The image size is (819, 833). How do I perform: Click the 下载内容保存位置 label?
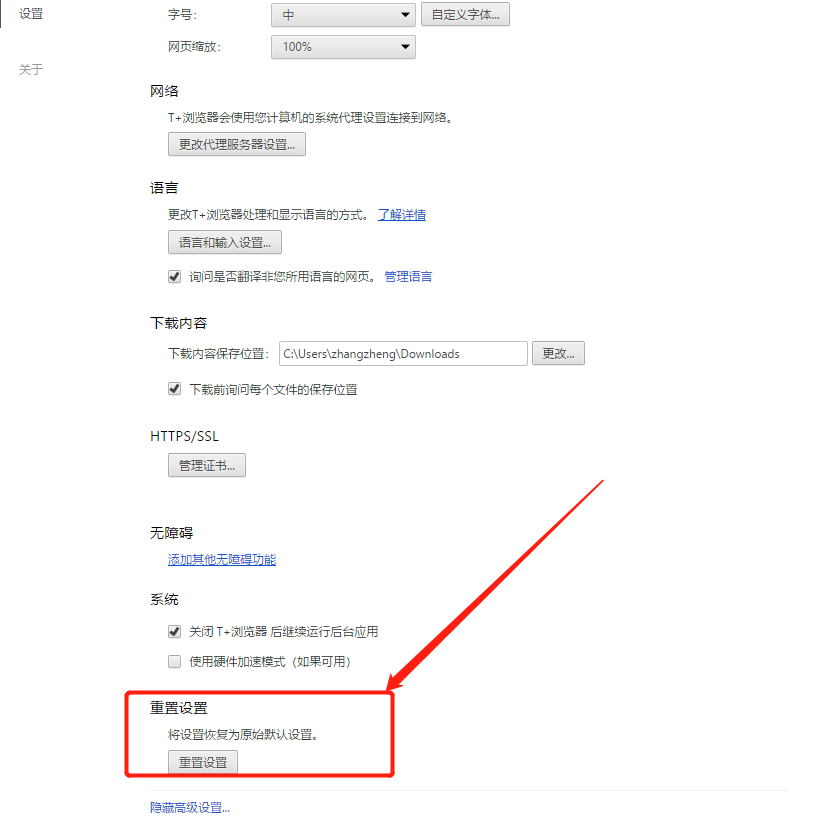[x=218, y=354]
